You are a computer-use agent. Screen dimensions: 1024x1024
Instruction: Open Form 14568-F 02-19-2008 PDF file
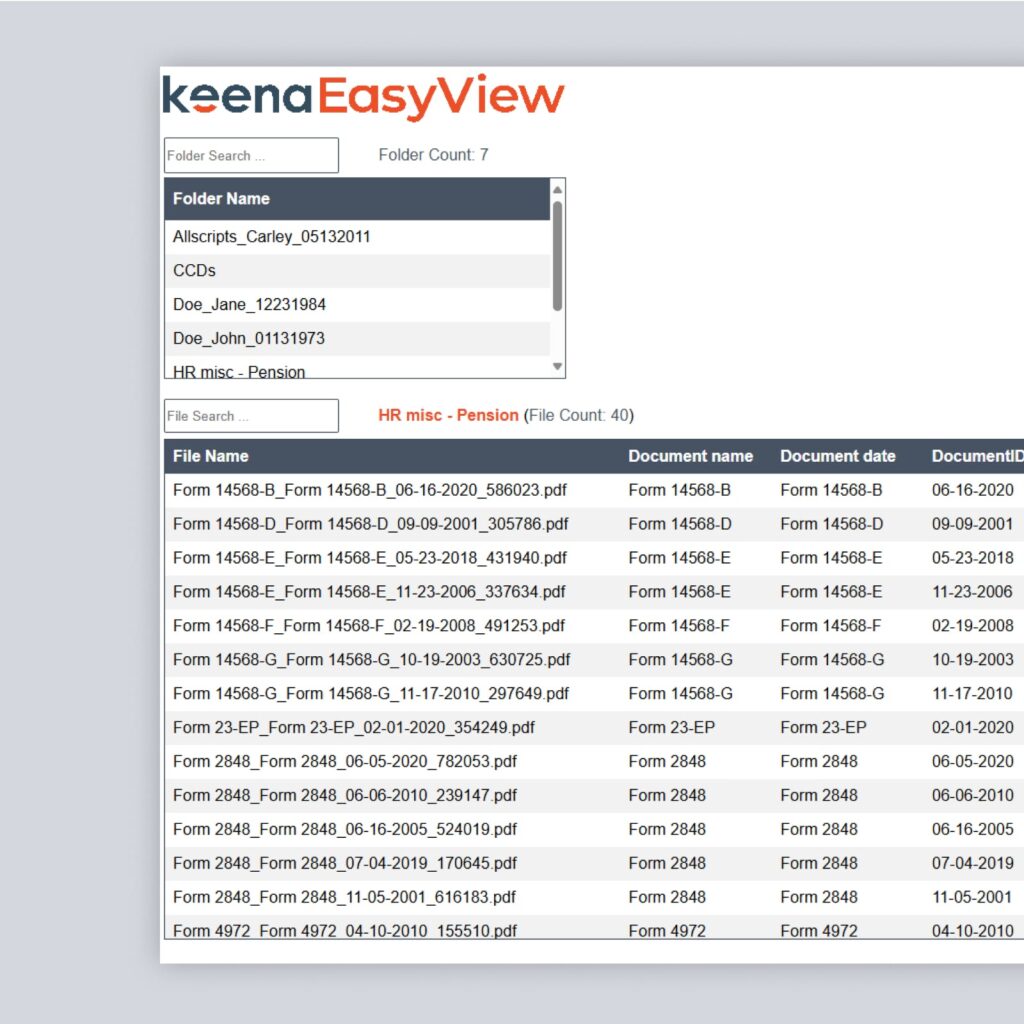tap(368, 626)
